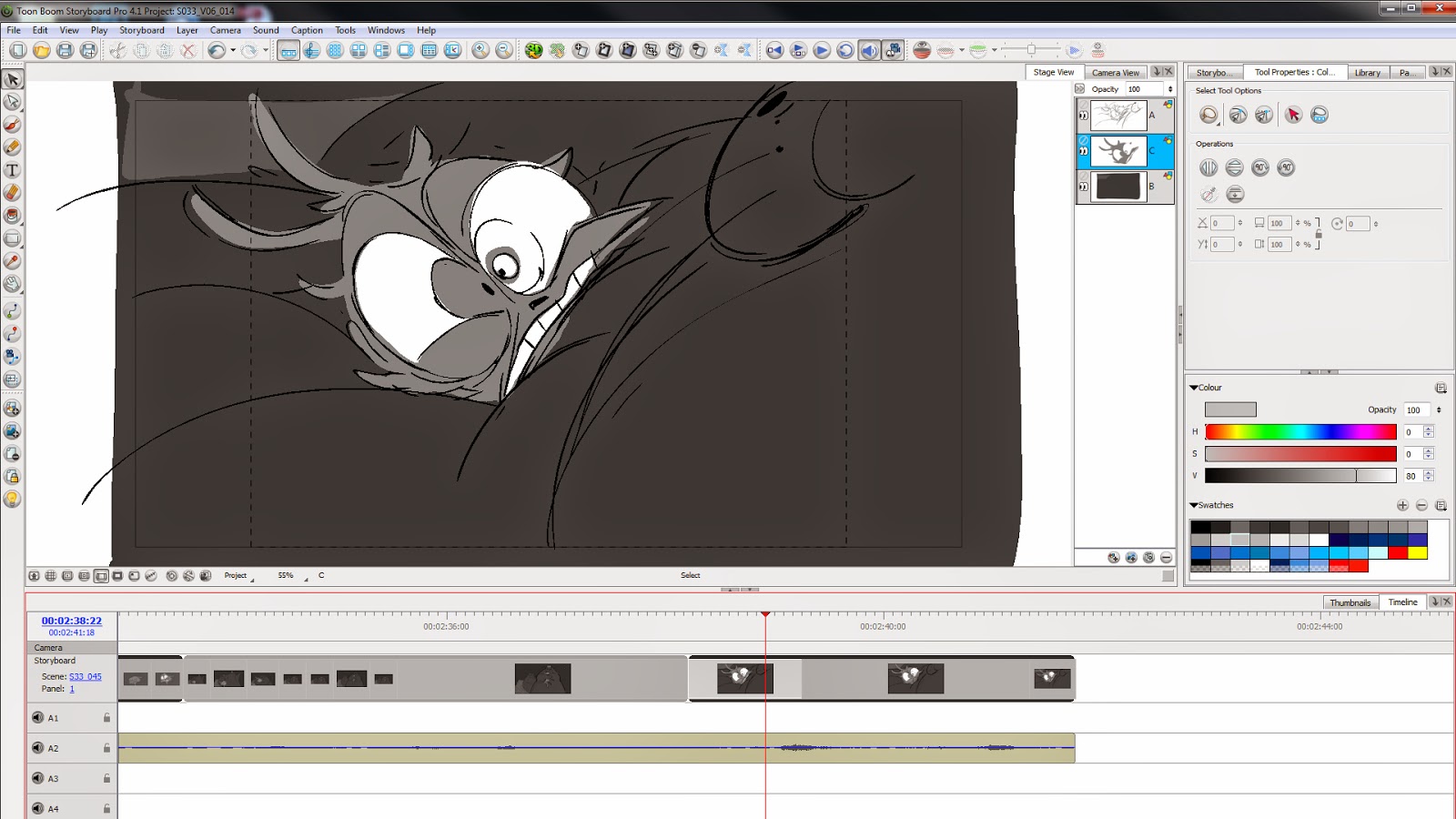Add a new colour swatch
This screenshot has width=1456, height=819.
1402,505
